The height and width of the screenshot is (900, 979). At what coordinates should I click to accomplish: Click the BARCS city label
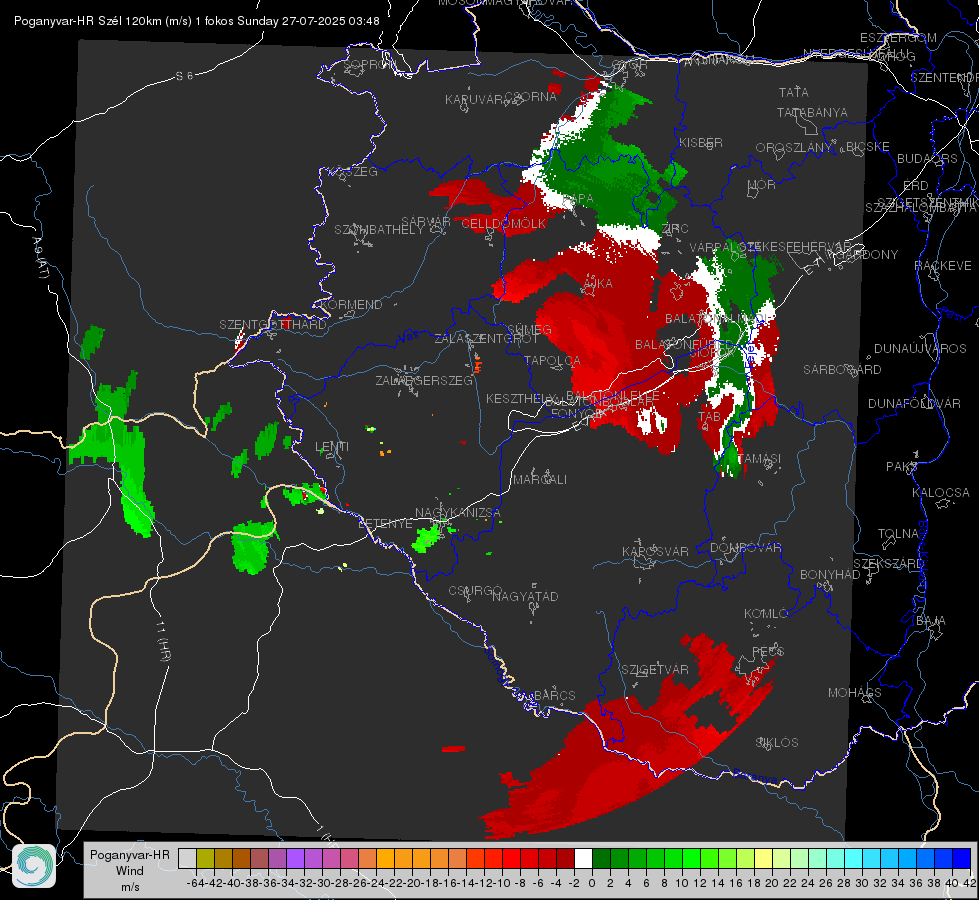[554, 696]
